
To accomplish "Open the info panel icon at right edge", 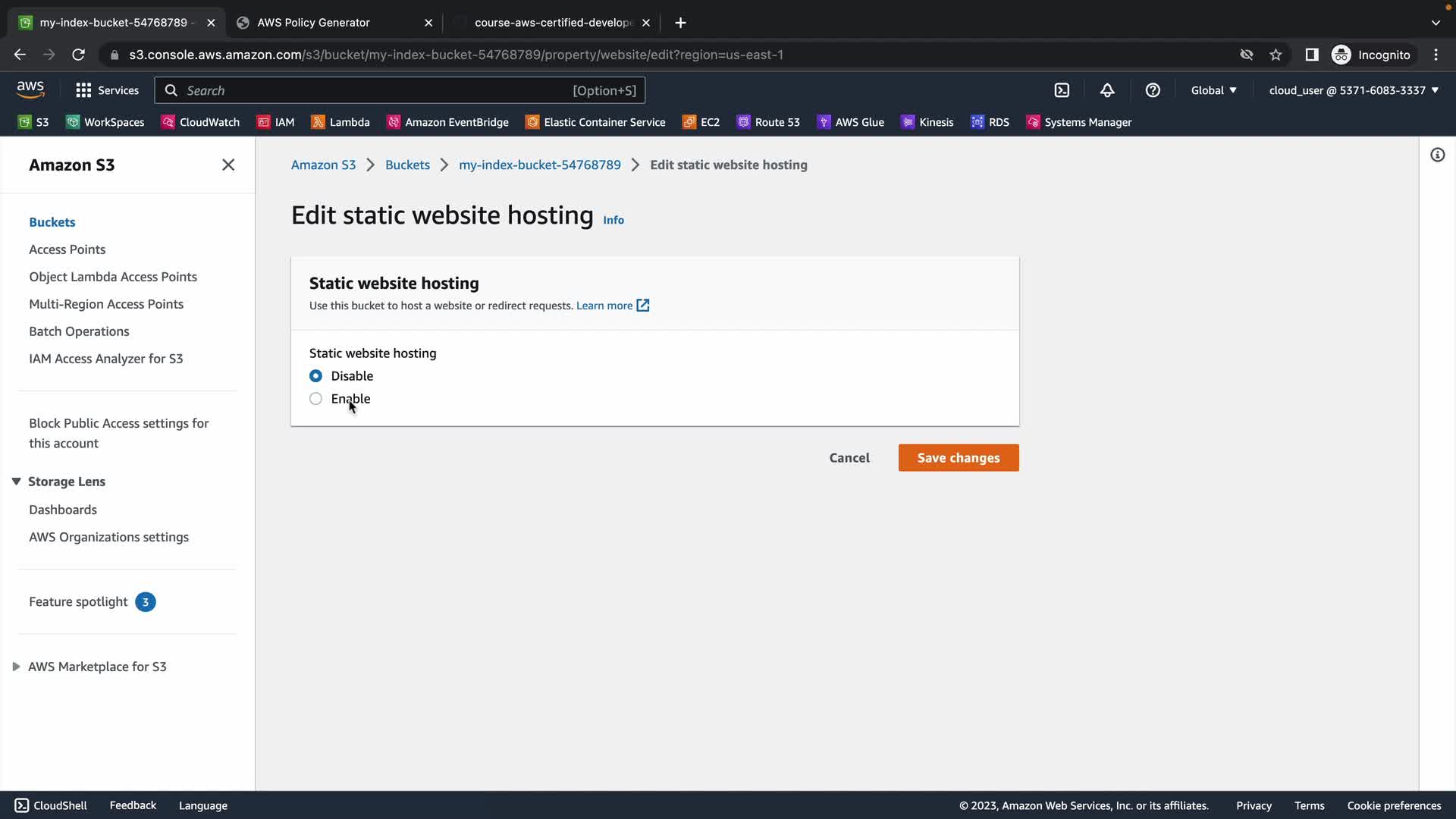I will tap(1437, 155).
